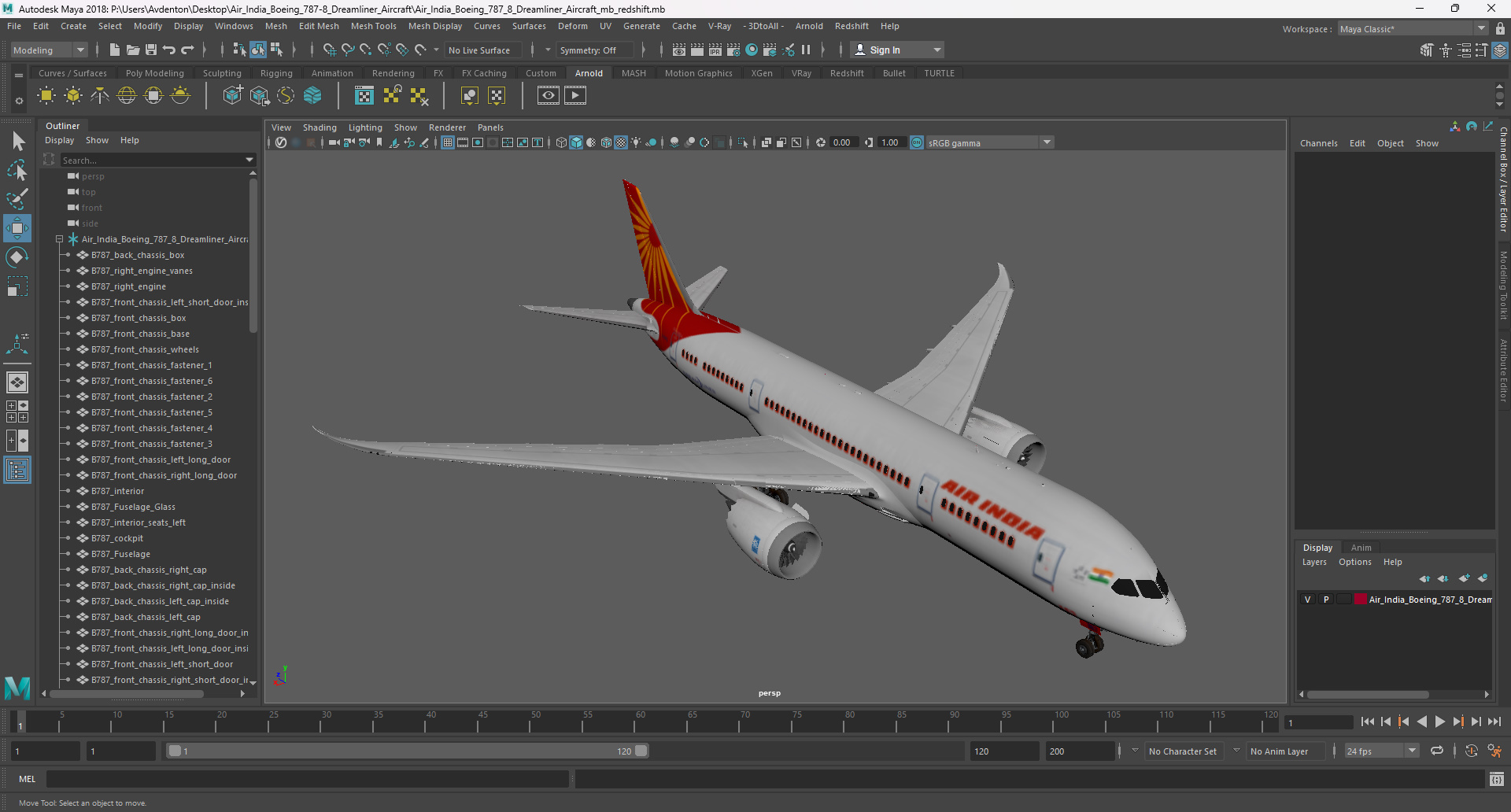This screenshot has width=1511, height=812.
Task: Click frame 60 on the time slider
Action: pos(640,722)
